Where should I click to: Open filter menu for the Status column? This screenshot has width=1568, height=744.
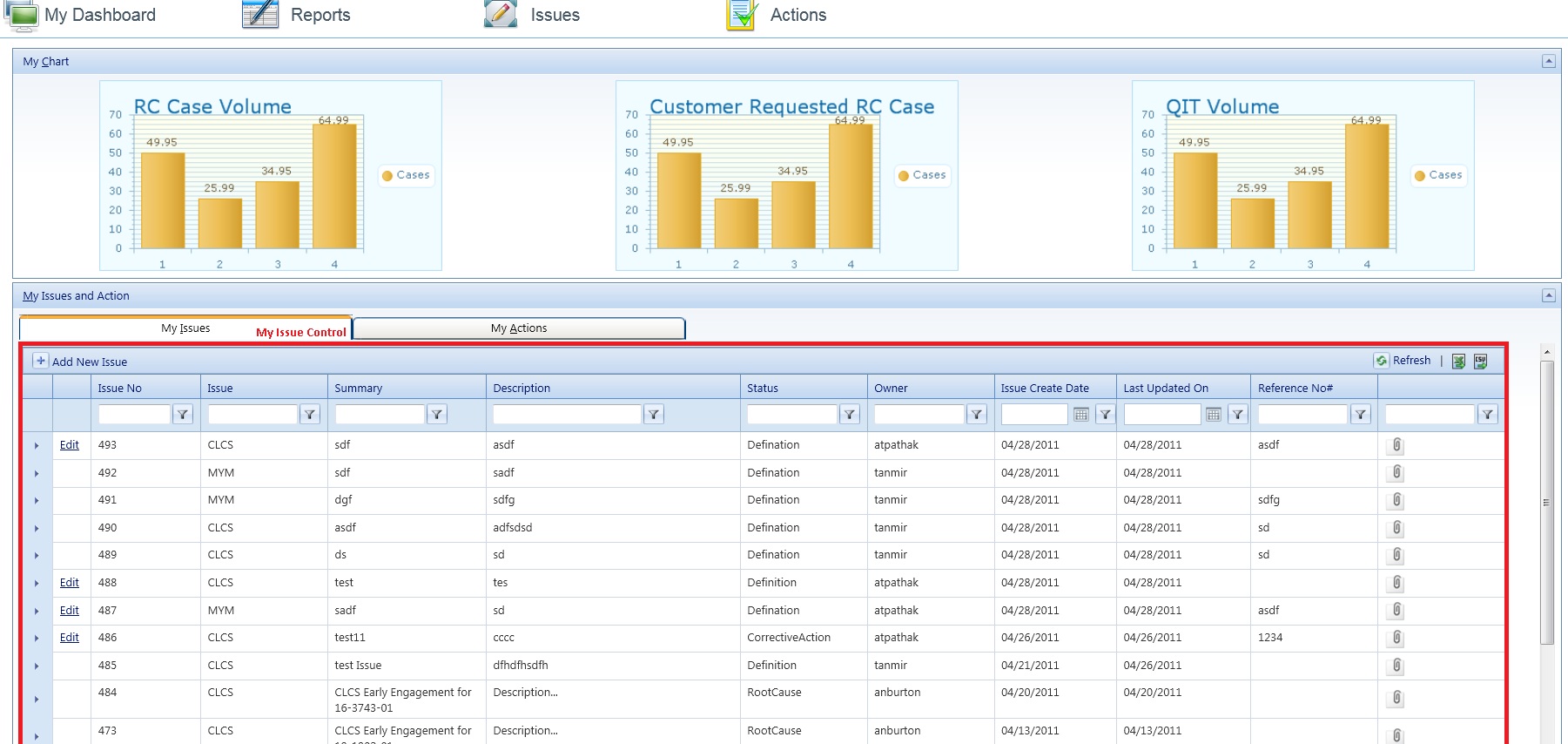click(850, 415)
